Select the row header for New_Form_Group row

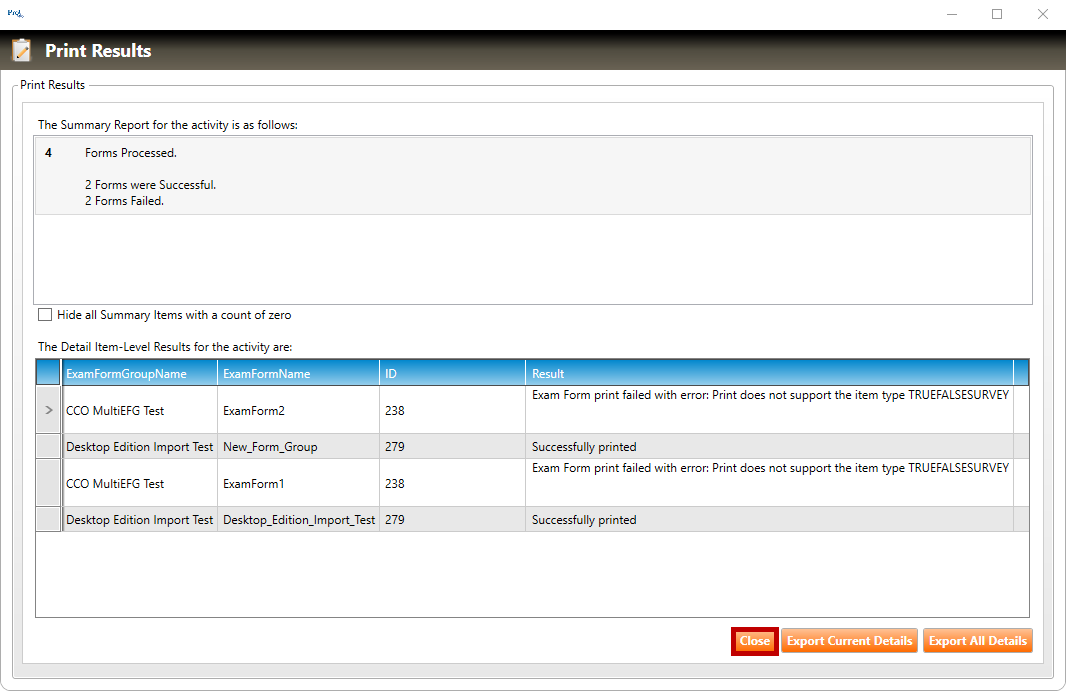coord(48,447)
